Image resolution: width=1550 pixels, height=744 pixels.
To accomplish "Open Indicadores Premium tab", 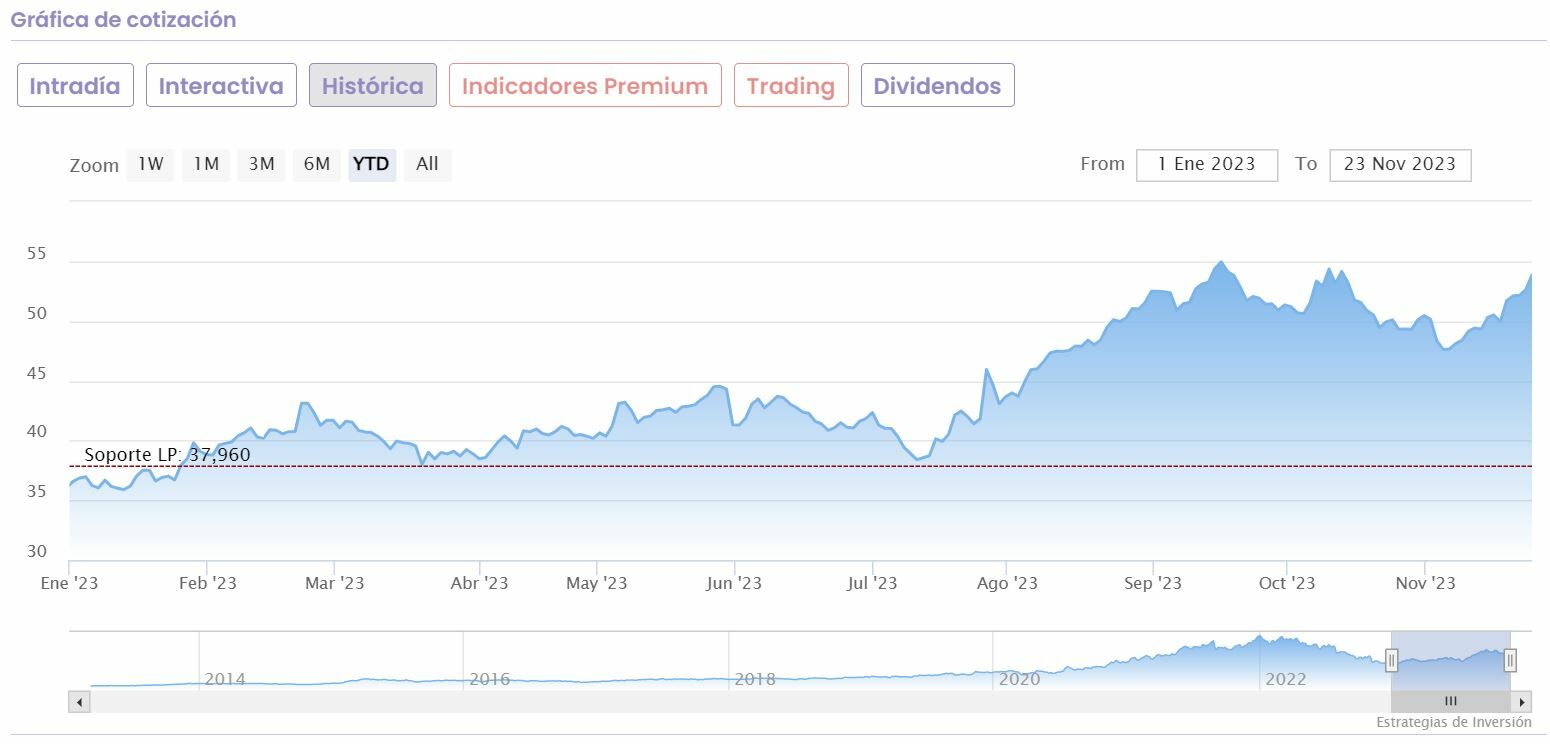I will click(x=585, y=86).
